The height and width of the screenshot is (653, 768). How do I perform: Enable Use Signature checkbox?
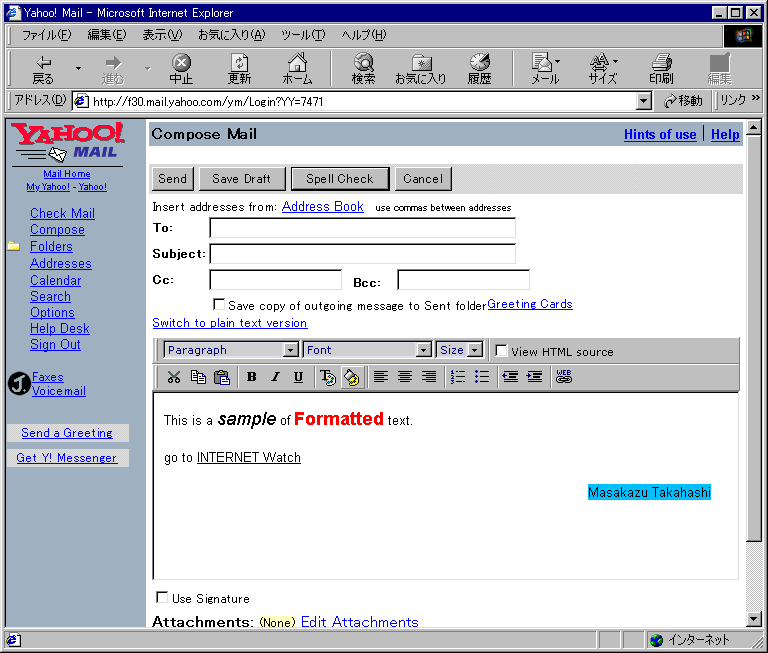click(162, 597)
